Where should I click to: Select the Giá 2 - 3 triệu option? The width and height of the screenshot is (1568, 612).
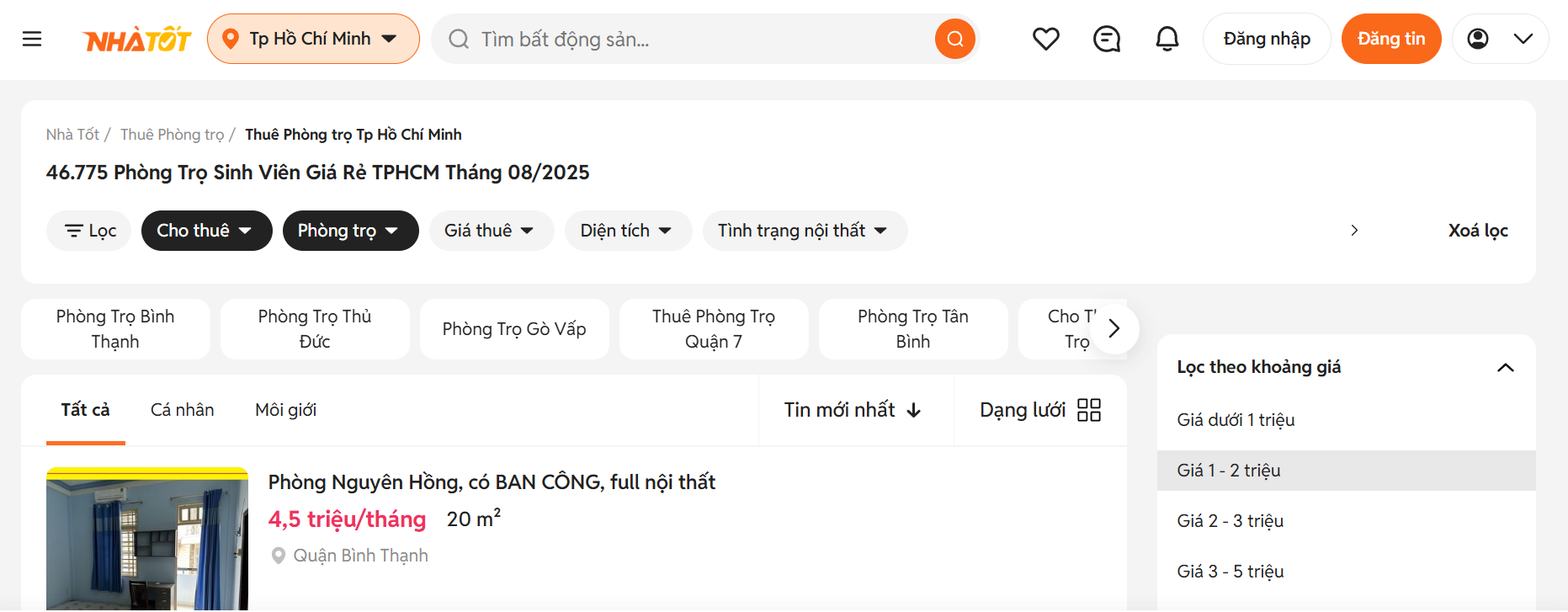(x=1347, y=521)
